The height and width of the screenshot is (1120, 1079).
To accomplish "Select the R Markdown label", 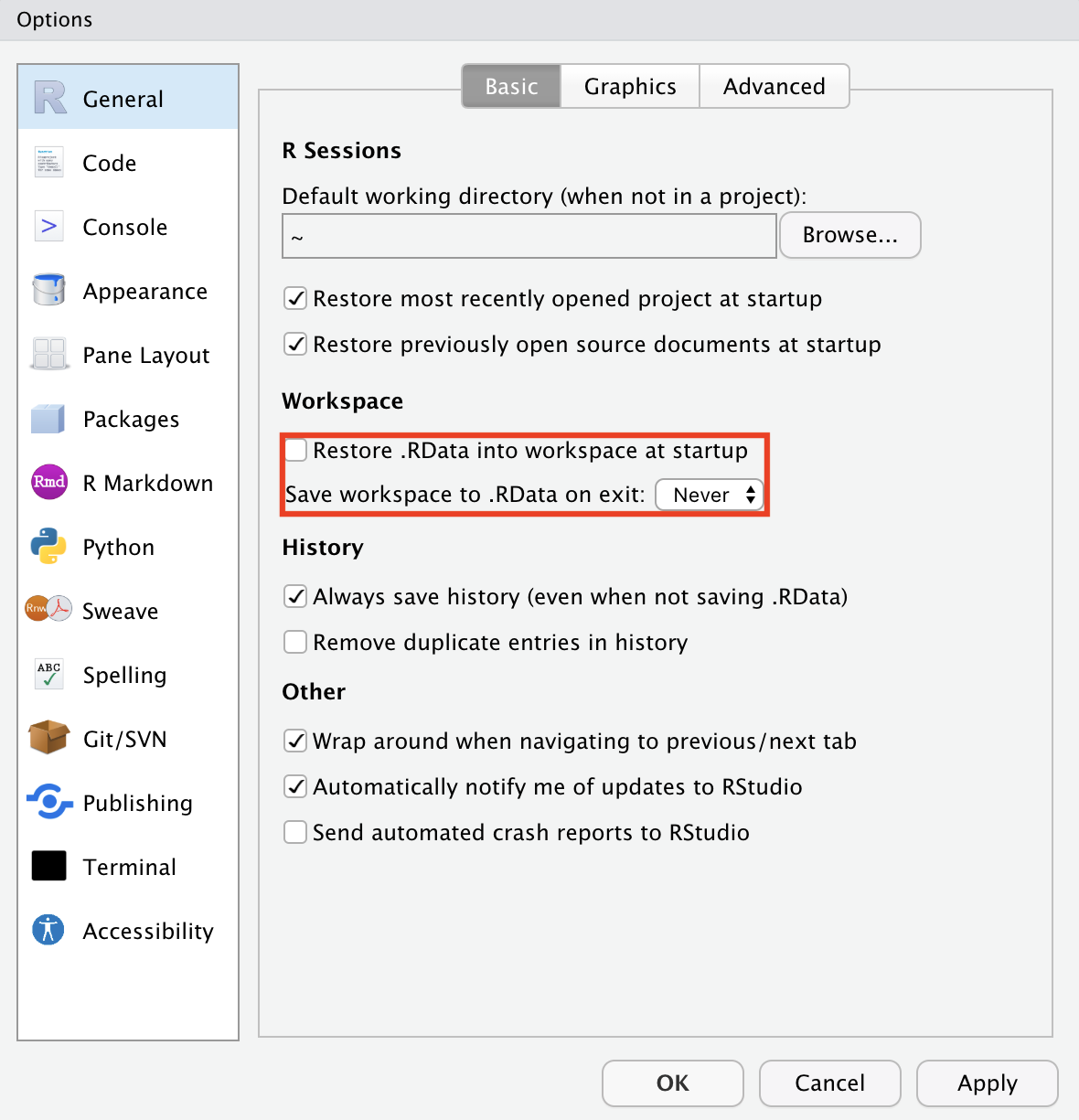I will [x=148, y=483].
